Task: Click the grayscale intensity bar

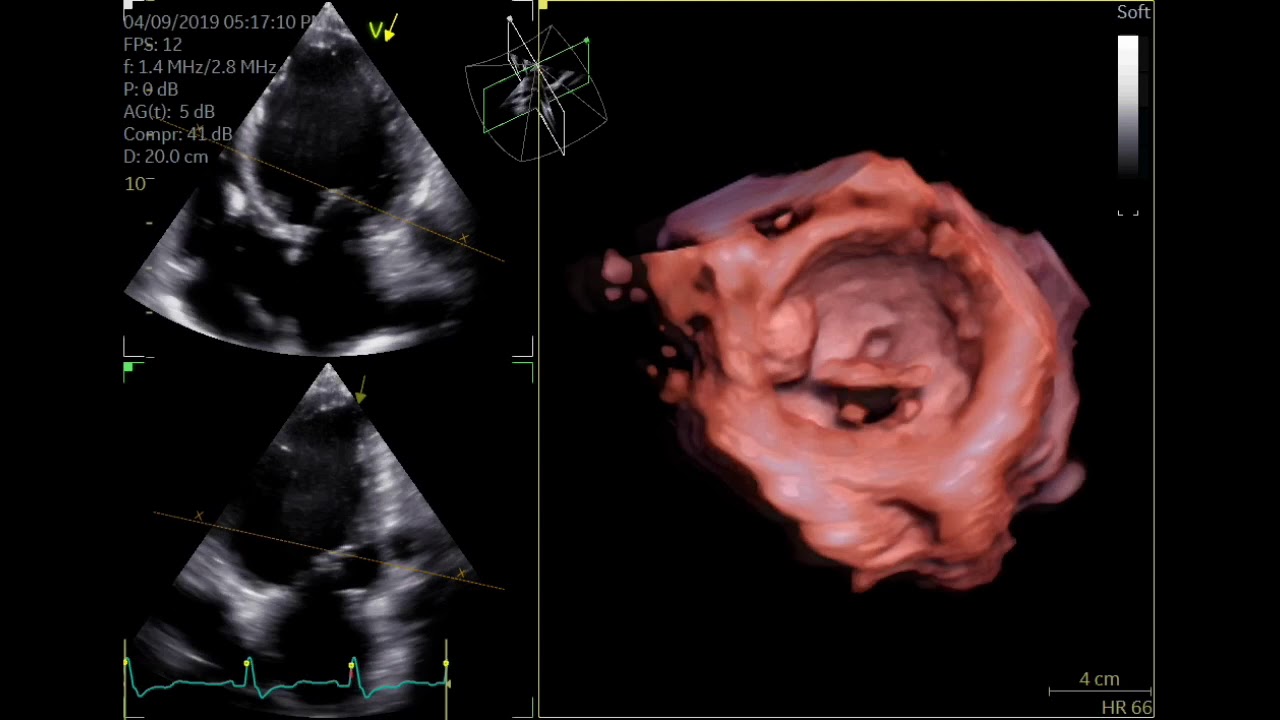Action: coord(1128,105)
